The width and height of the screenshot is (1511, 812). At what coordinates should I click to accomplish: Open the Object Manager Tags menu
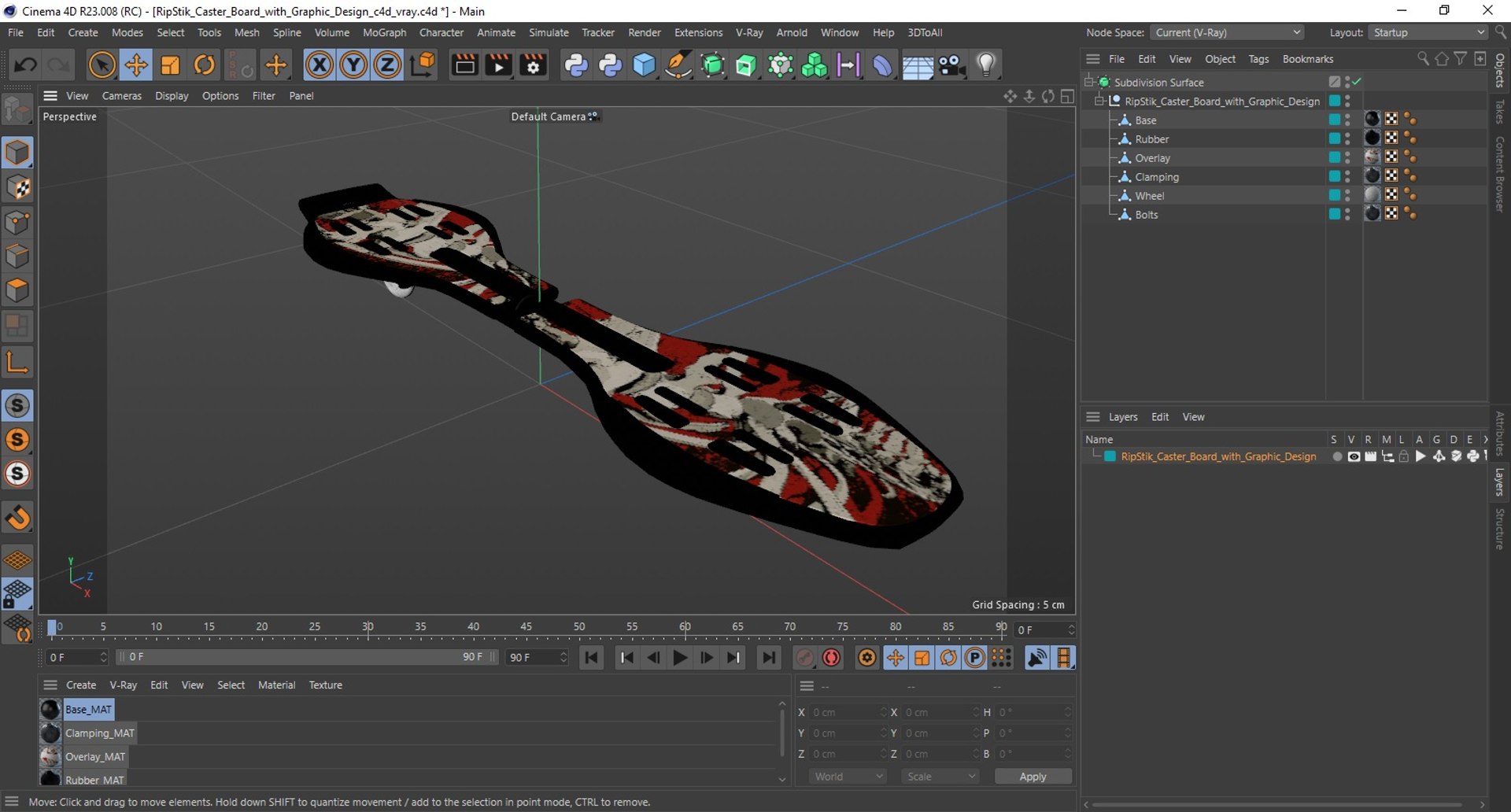click(1258, 59)
